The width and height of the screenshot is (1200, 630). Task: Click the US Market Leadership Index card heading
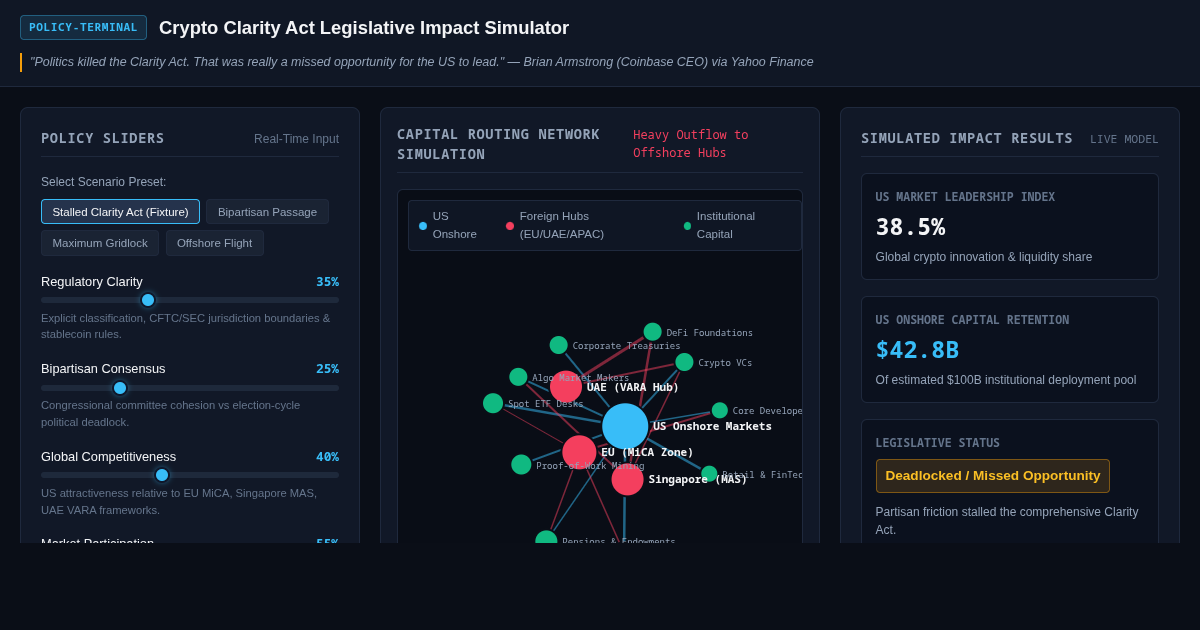965,197
